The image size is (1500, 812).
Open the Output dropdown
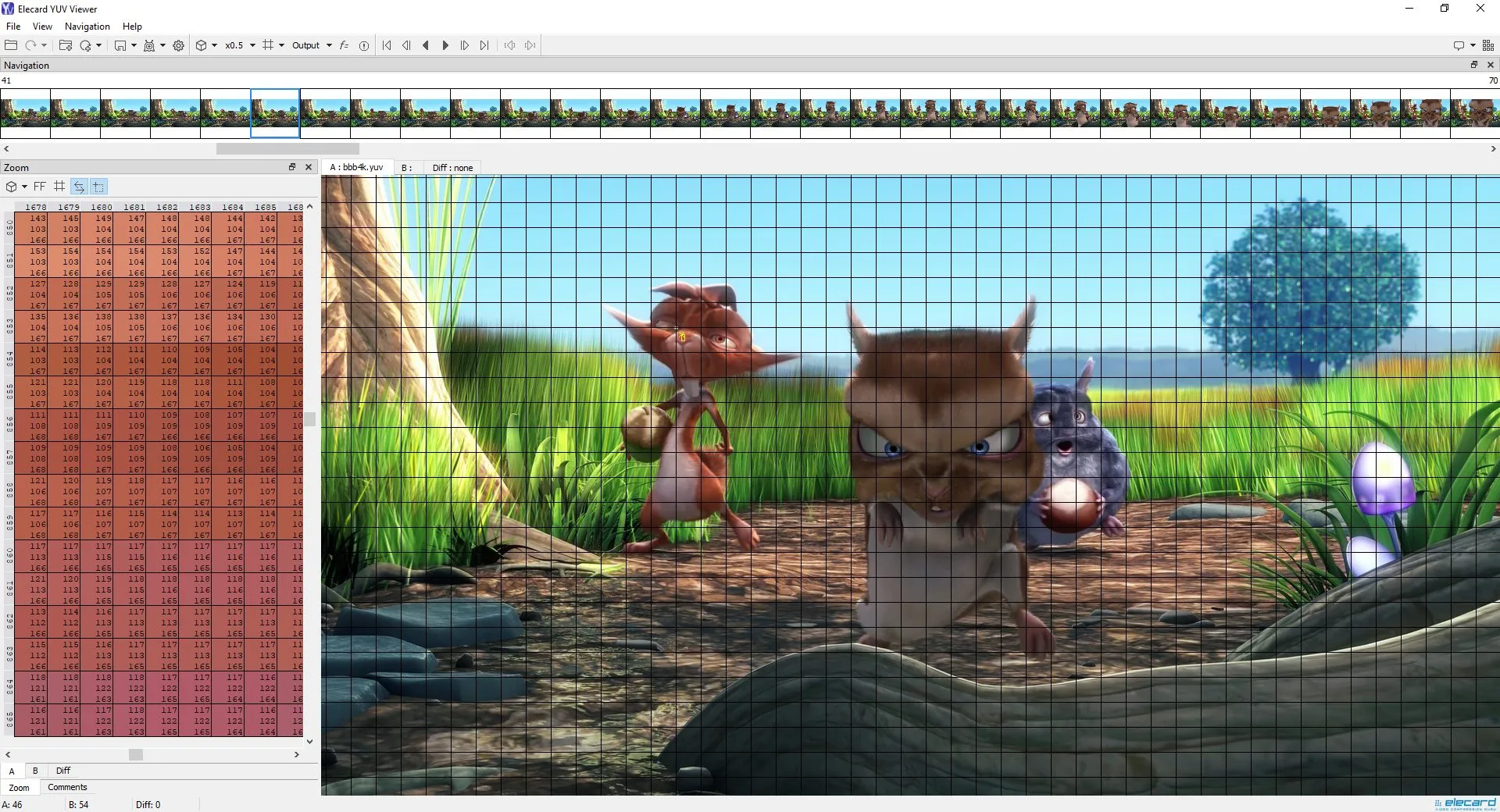point(312,45)
